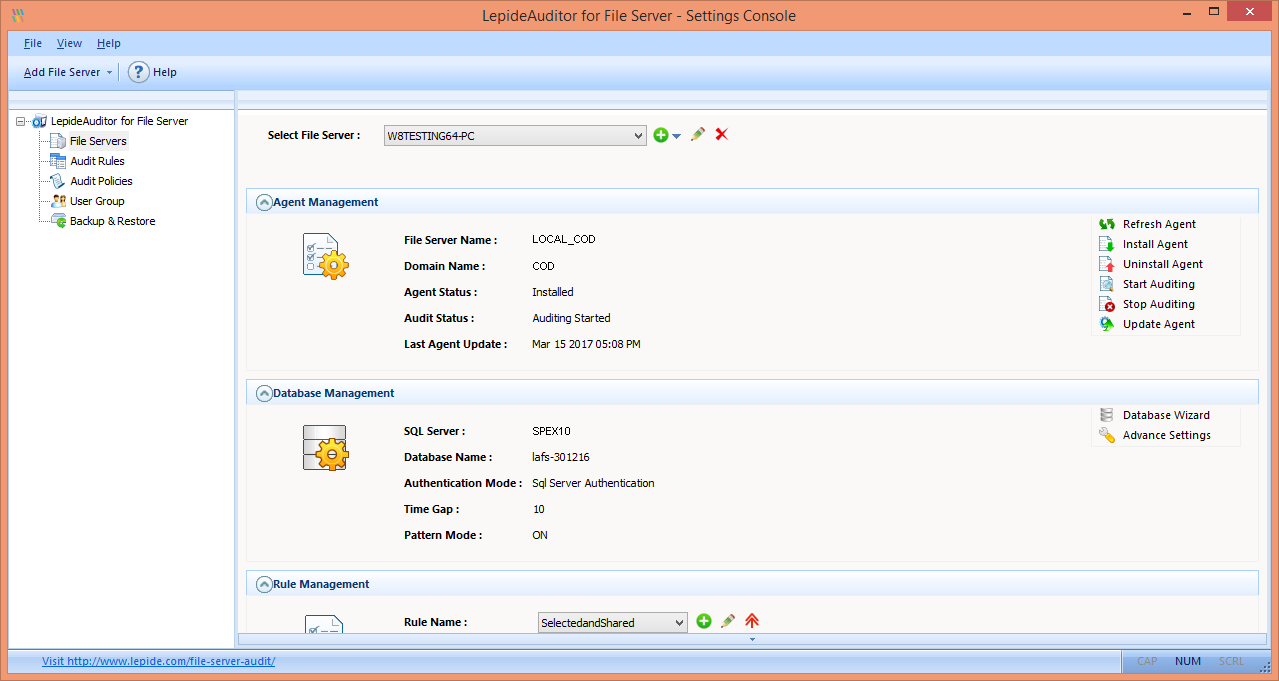Open the View menu

[x=69, y=43]
